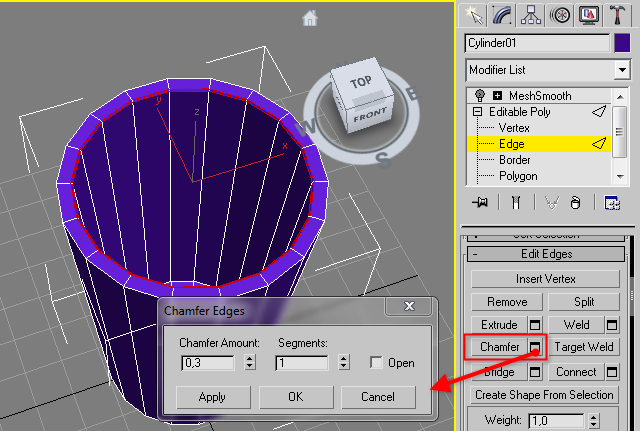The width and height of the screenshot is (640, 431).
Task: Open the Display command panel tab
Action: pyautogui.click(x=589, y=16)
